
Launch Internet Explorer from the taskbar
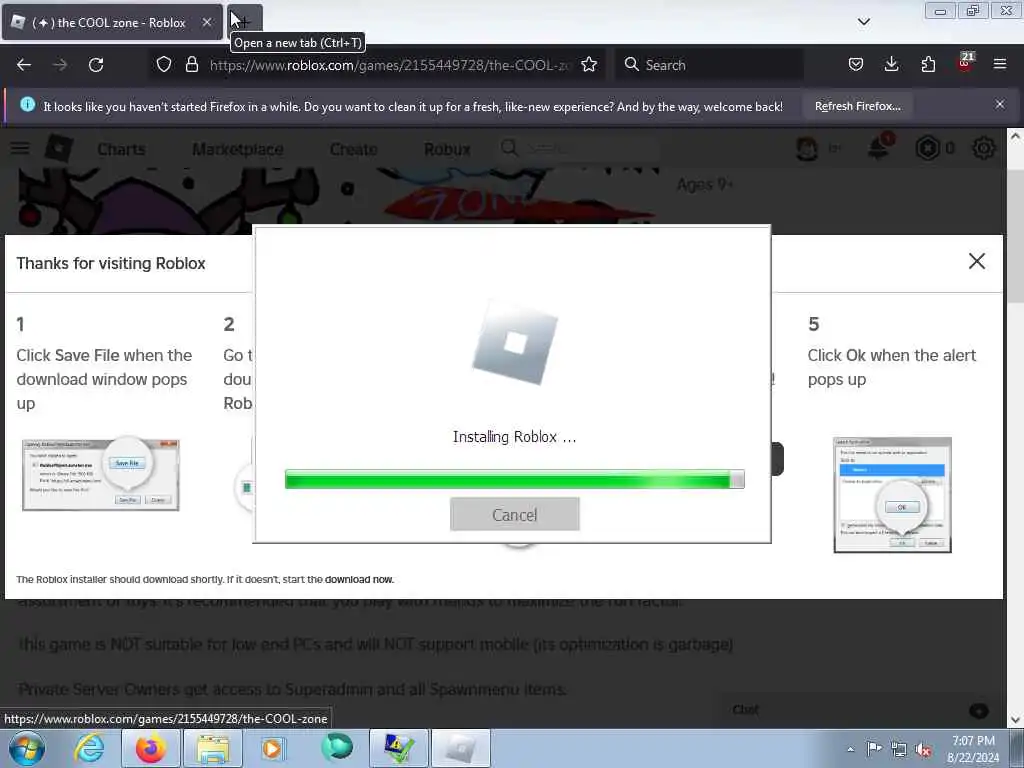click(x=88, y=748)
